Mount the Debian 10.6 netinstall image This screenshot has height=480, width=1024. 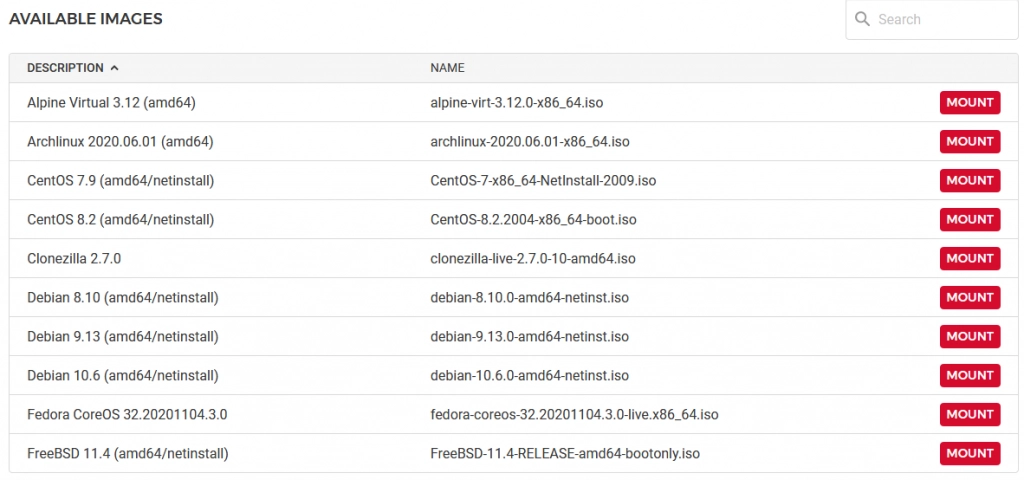coord(969,375)
